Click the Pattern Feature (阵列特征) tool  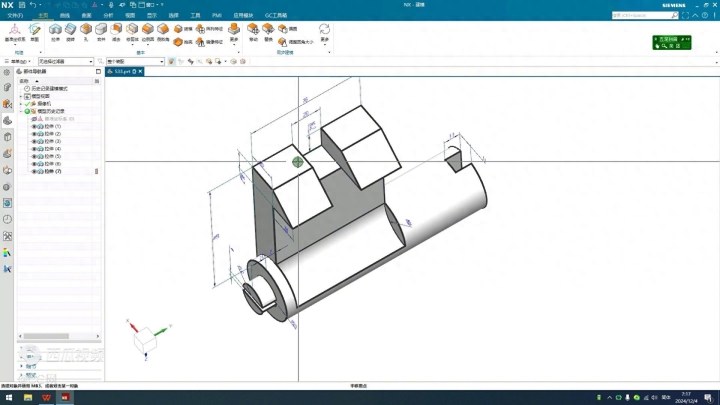tap(209, 29)
